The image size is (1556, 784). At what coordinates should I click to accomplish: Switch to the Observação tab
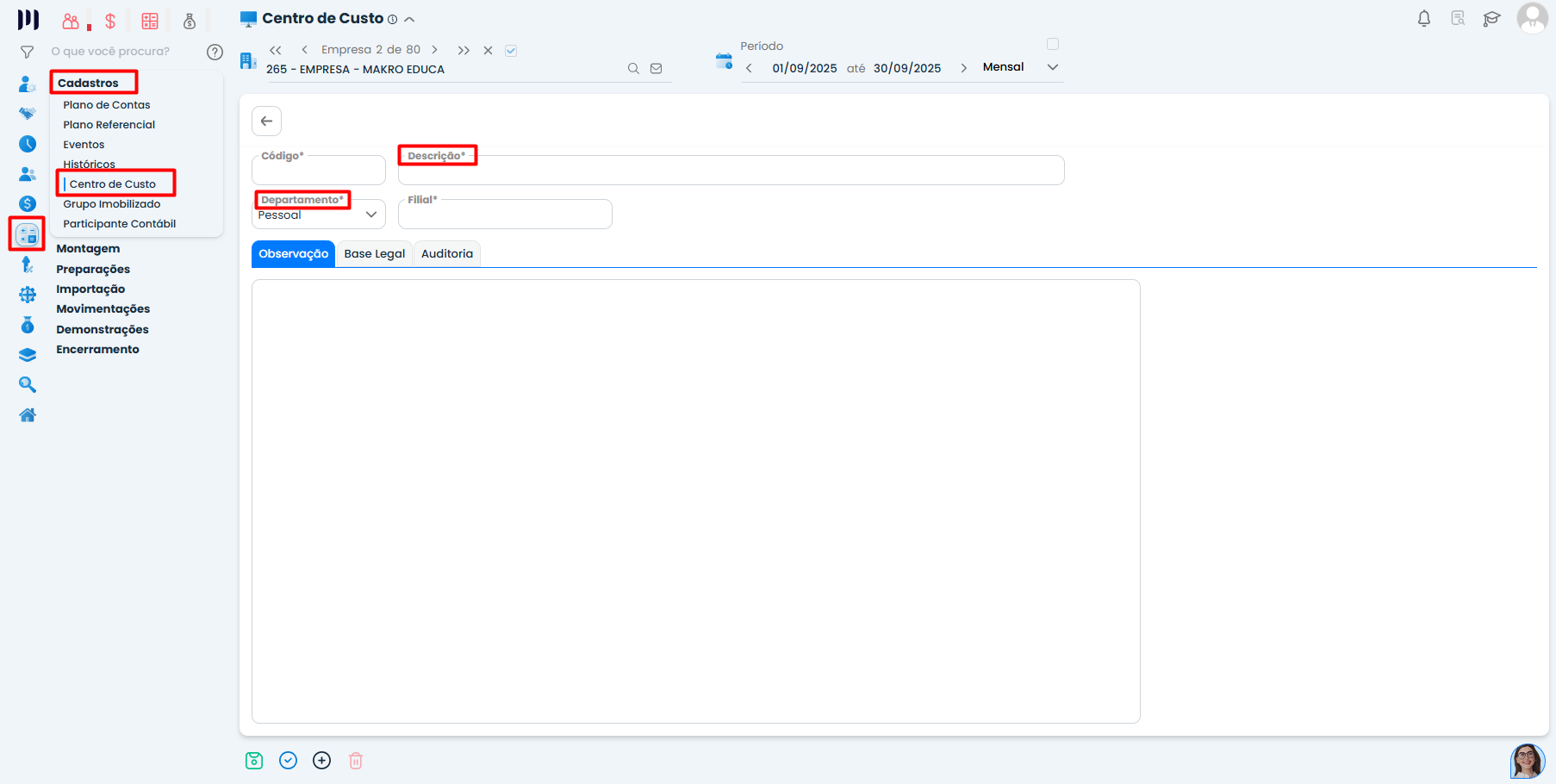point(293,254)
